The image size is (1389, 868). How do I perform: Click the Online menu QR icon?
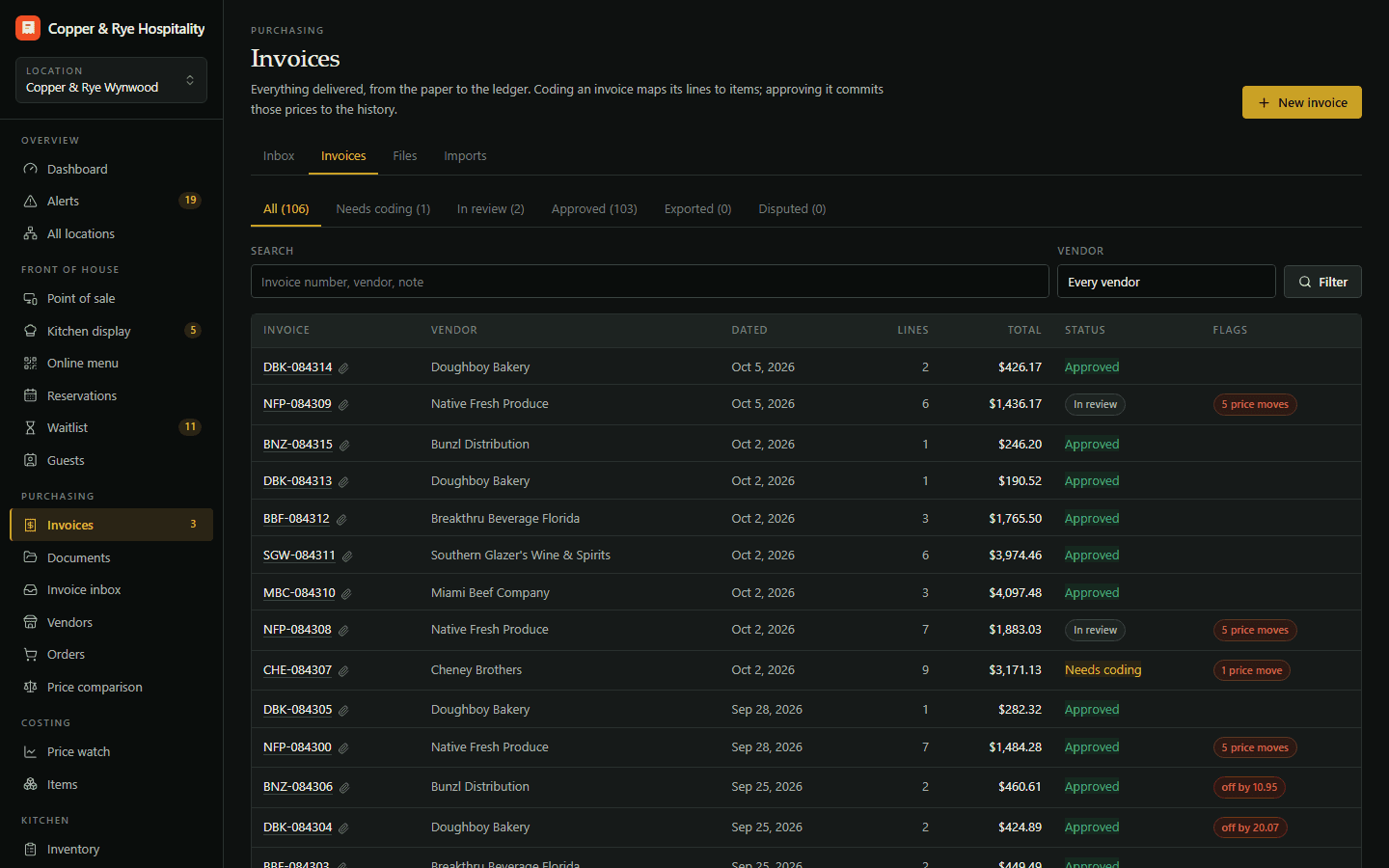(30, 363)
